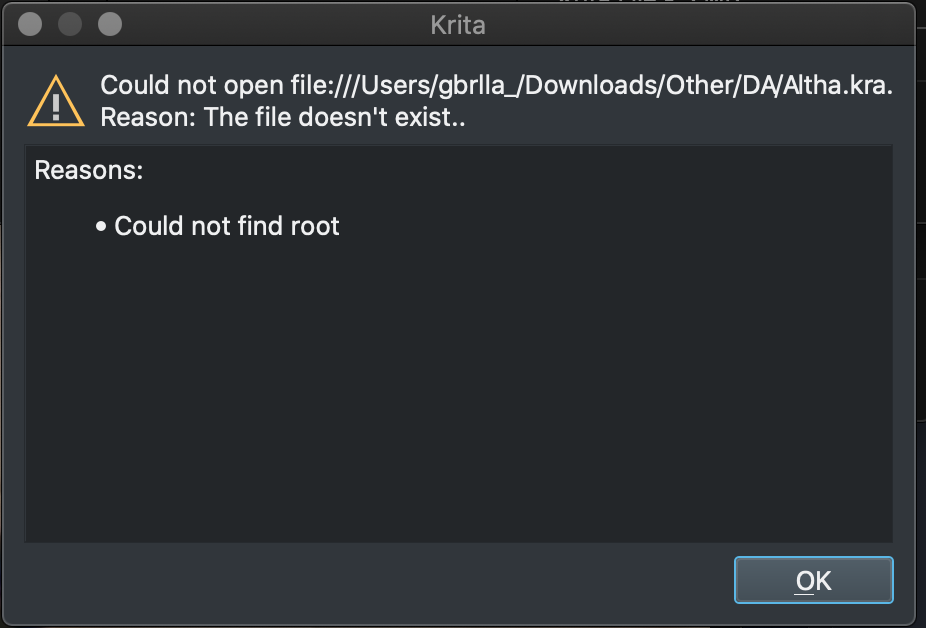Click the 'Downloads' segment of the file path

click(588, 86)
